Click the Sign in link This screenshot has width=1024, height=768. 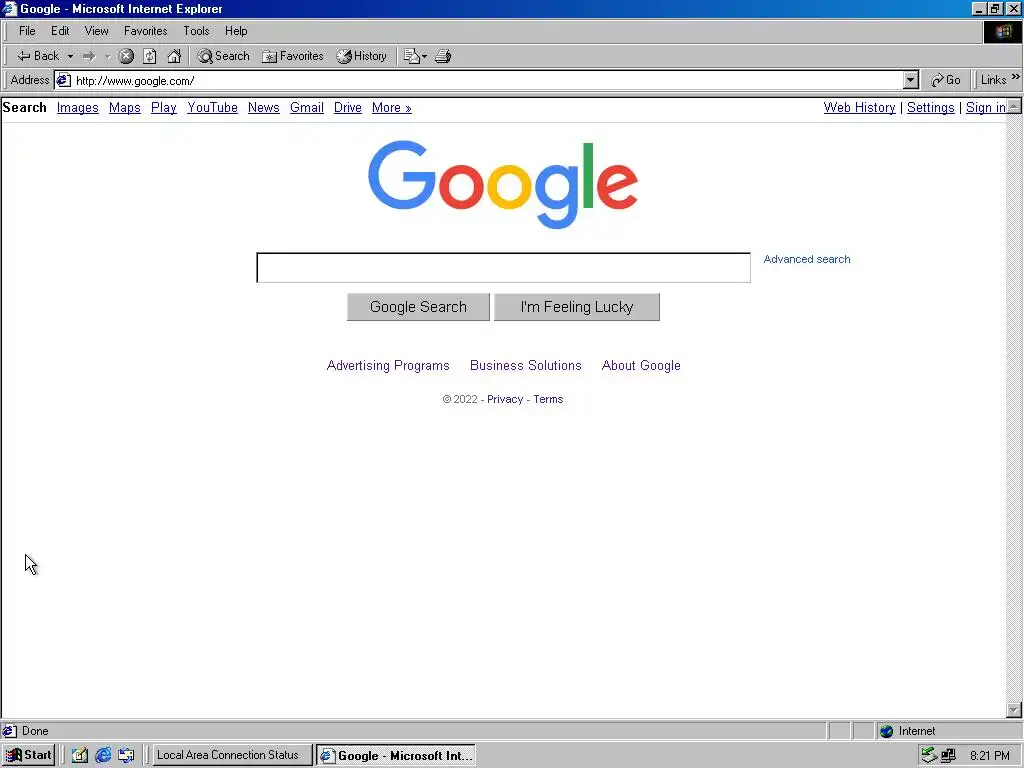click(985, 108)
